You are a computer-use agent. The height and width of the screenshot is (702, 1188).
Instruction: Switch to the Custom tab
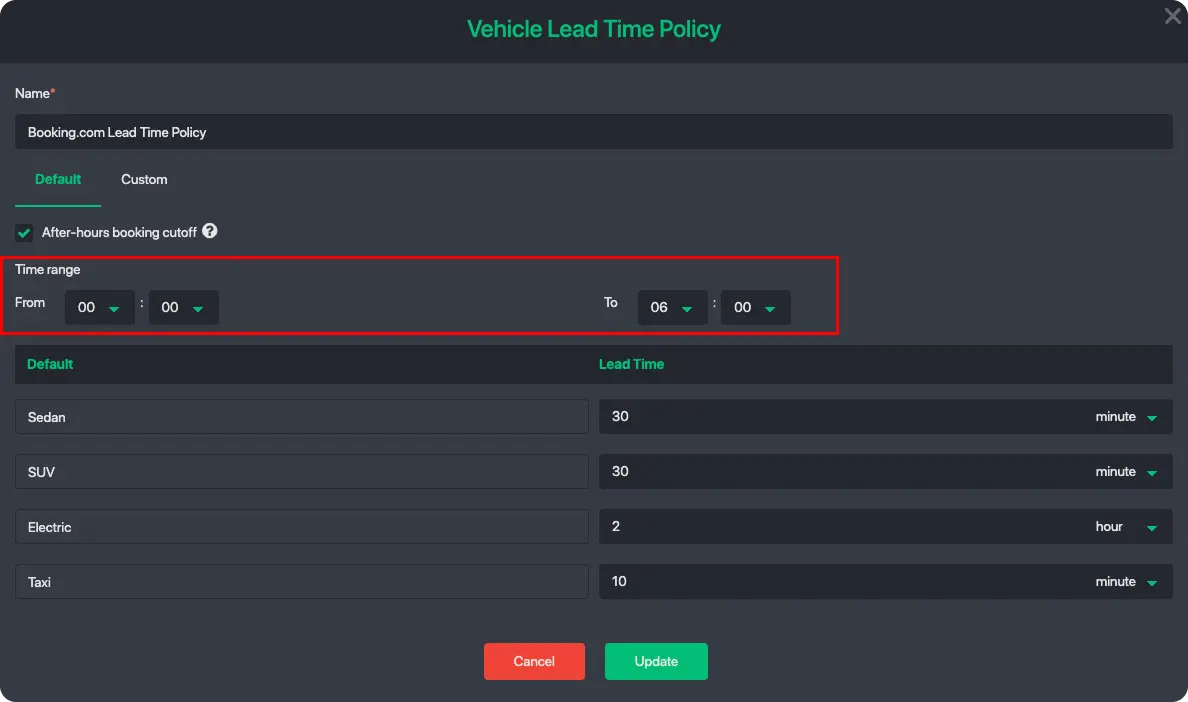(x=144, y=180)
